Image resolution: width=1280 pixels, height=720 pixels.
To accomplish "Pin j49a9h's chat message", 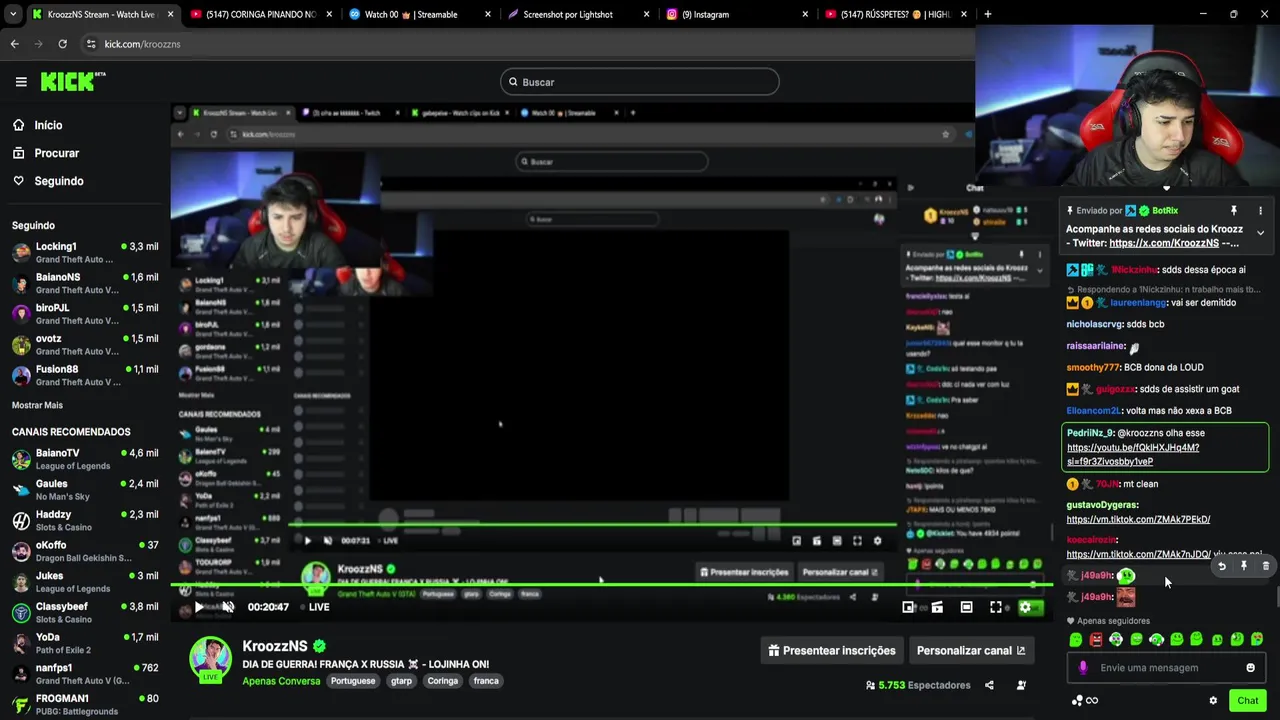I will [1243, 566].
